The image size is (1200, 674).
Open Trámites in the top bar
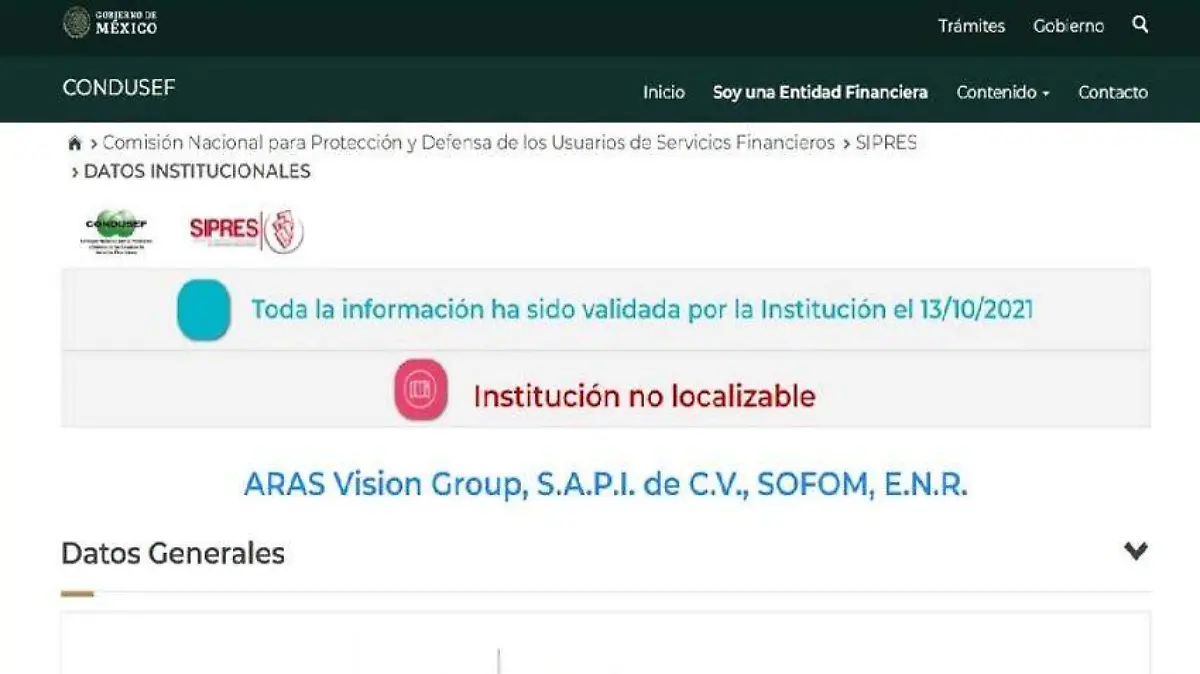click(x=971, y=26)
